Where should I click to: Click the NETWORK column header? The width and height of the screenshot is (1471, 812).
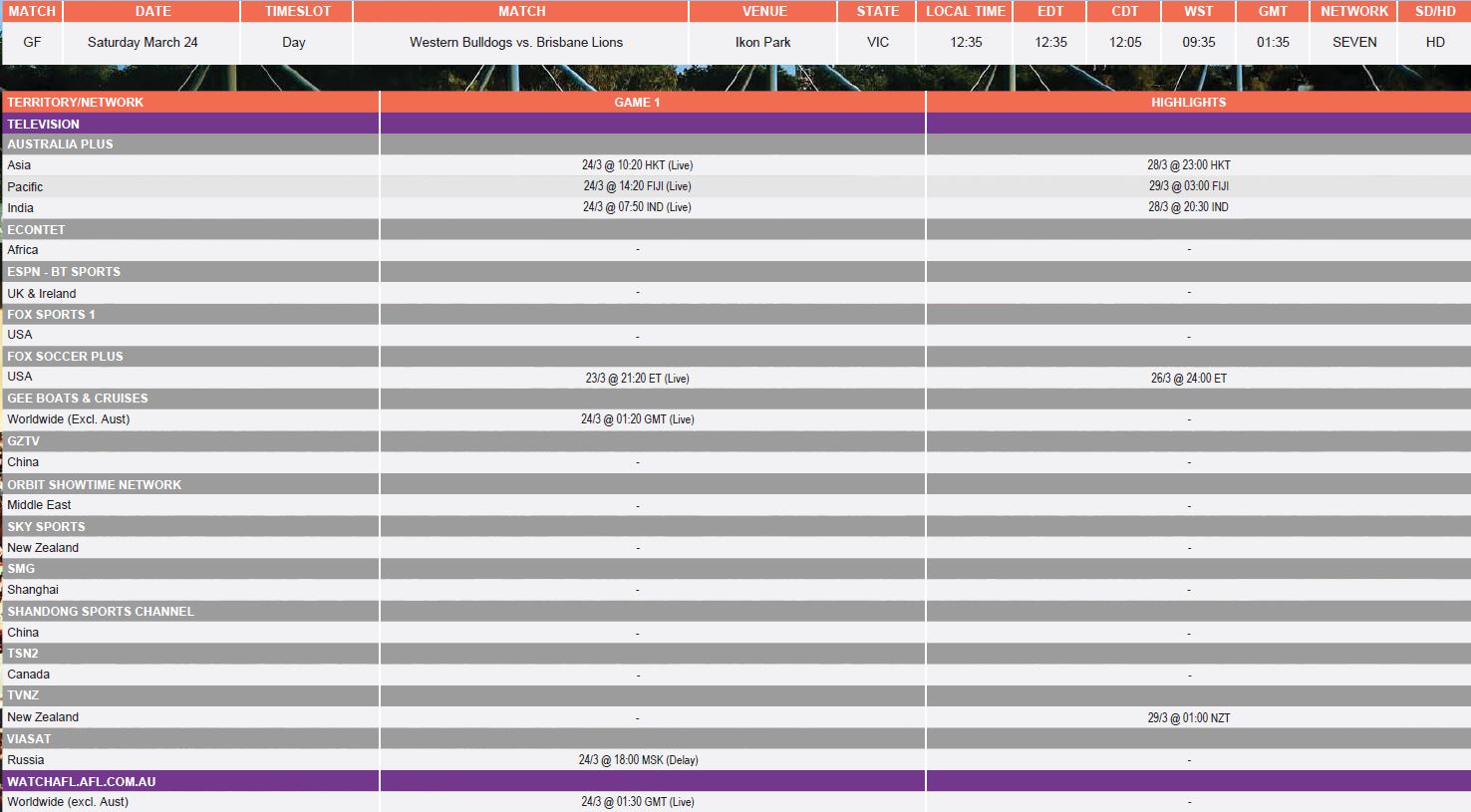pyautogui.click(x=1354, y=11)
